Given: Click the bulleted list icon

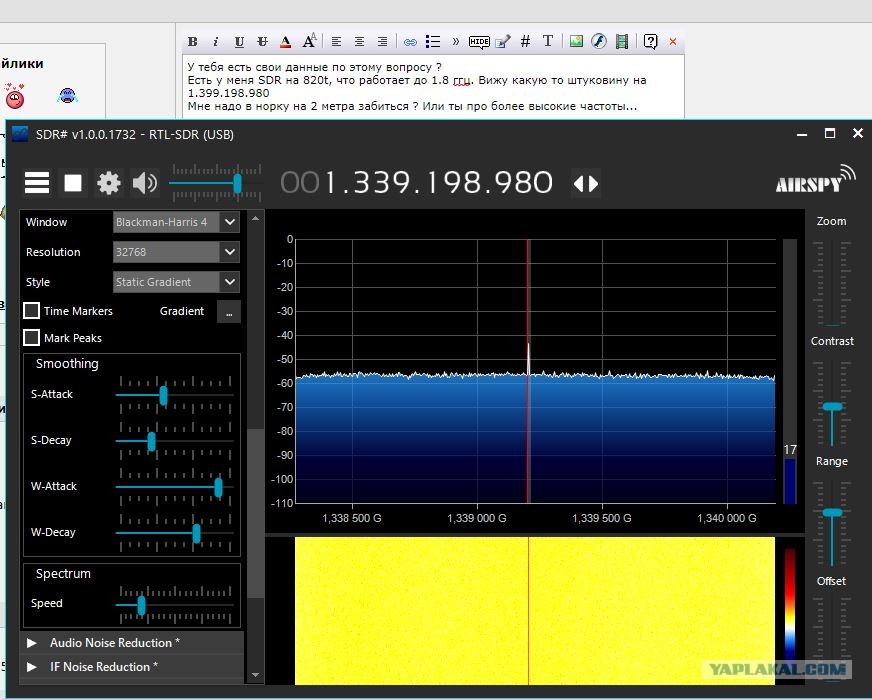Looking at the screenshot, I should 433,42.
